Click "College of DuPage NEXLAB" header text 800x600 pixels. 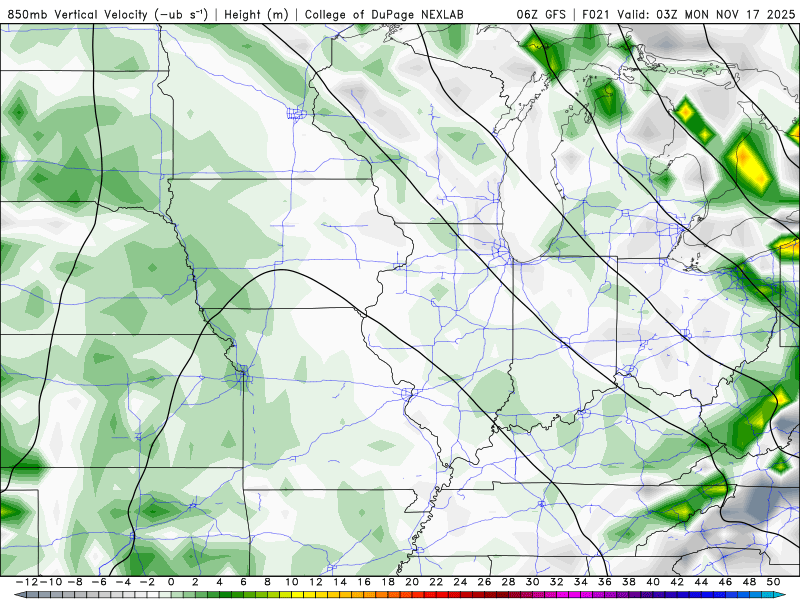[384, 14]
